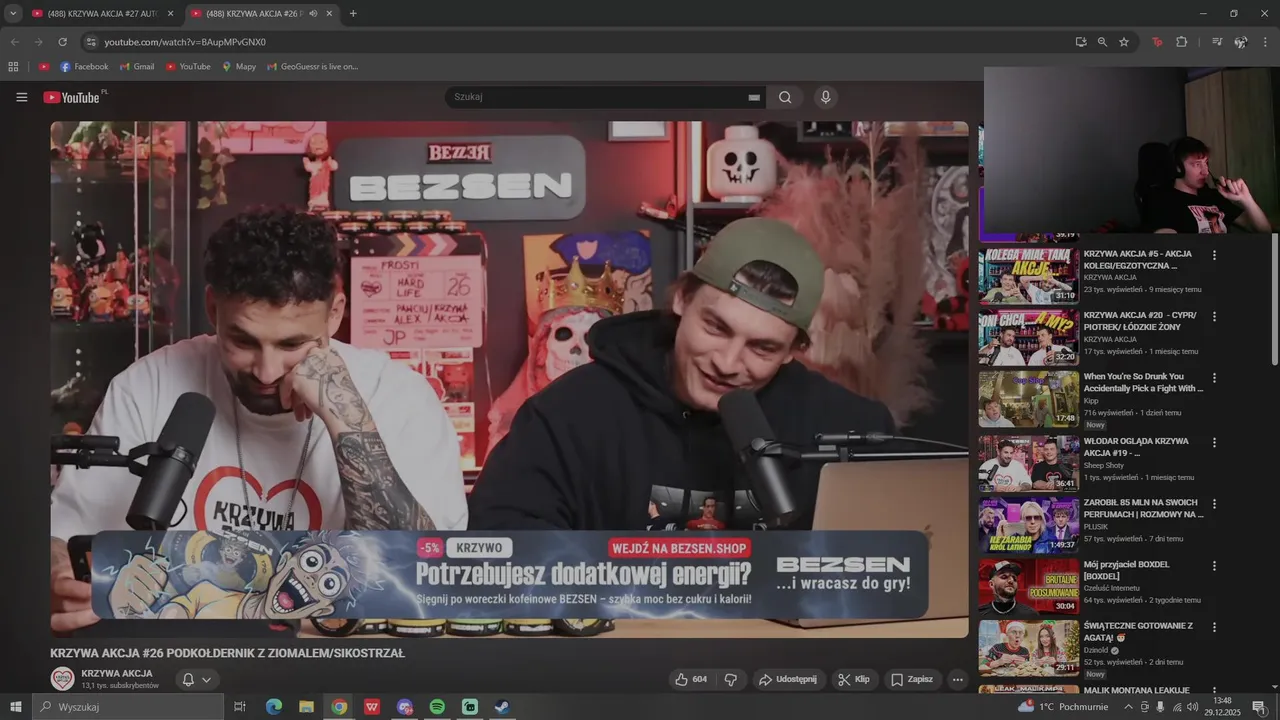Viewport: 1280px width, 720px height.
Task: Open File Explorer from the taskbar
Action: pyautogui.click(x=306, y=707)
